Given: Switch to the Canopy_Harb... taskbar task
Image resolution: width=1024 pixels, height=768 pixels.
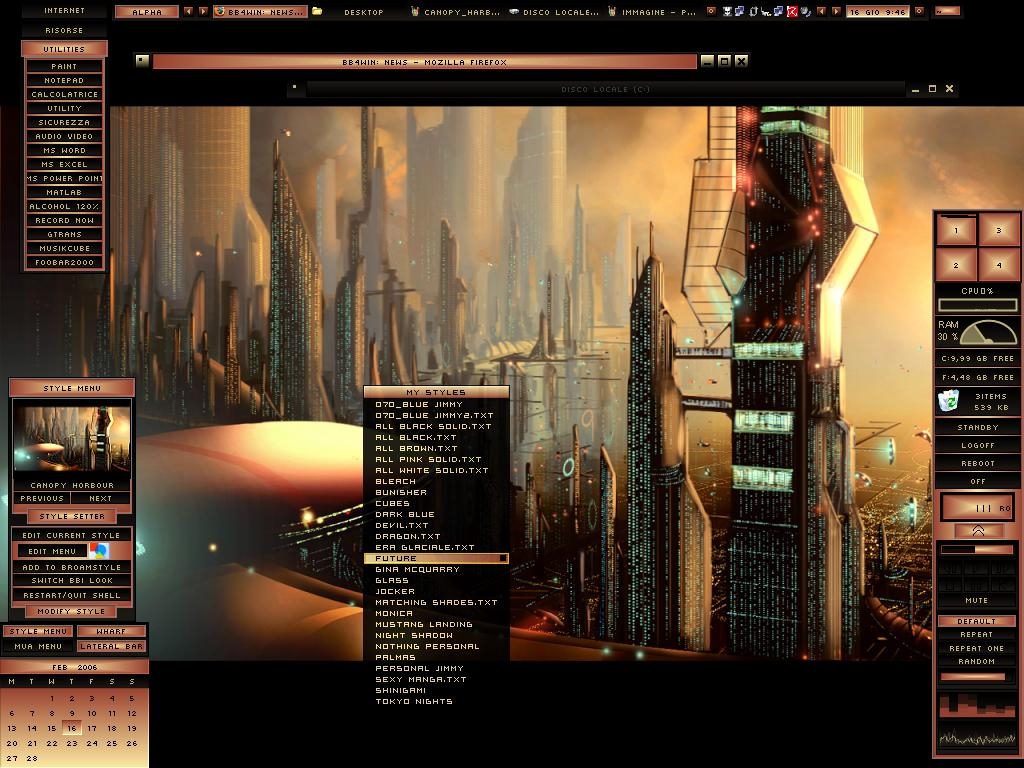Looking at the screenshot, I should point(455,12).
